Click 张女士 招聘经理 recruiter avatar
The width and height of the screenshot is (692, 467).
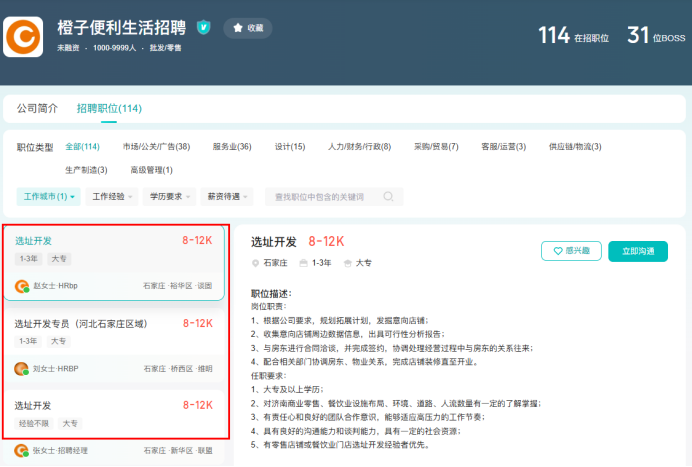click(21, 451)
